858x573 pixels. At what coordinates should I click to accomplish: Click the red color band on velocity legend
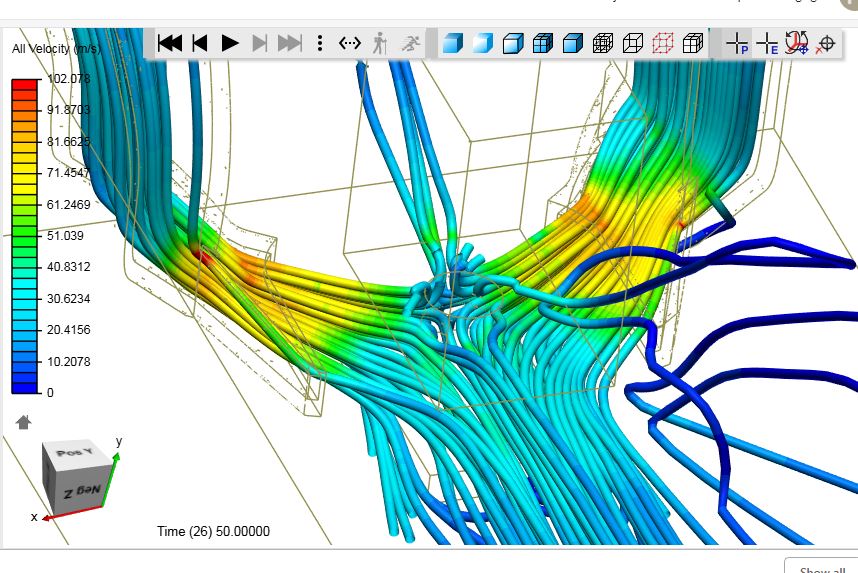pos(25,86)
